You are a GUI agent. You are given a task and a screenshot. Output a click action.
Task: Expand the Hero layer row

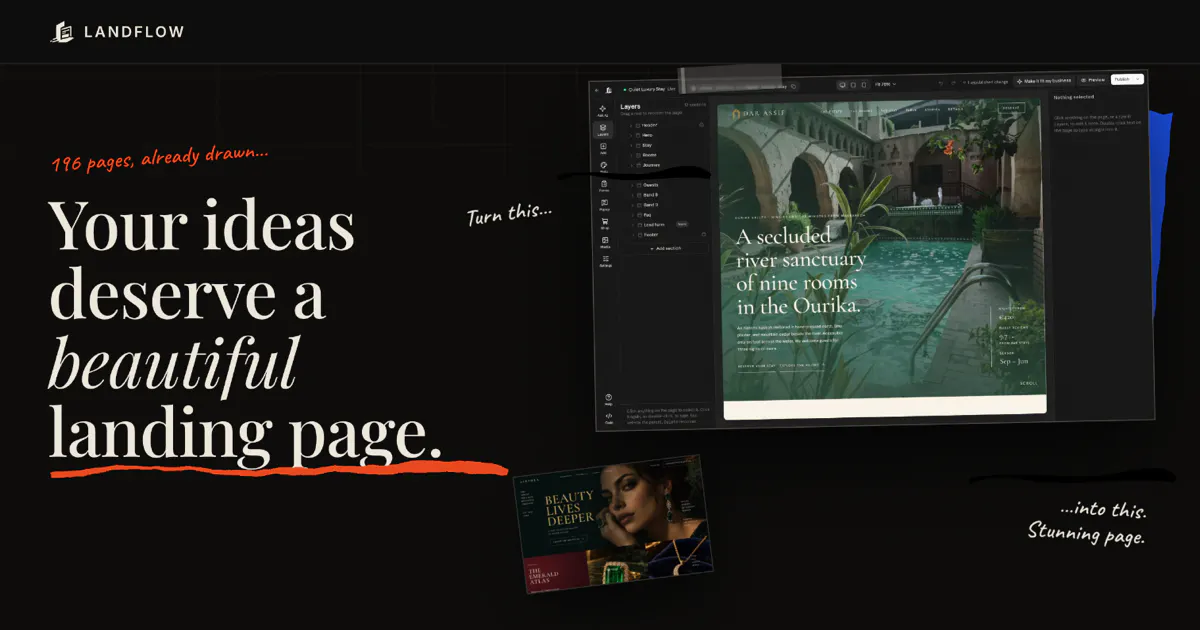(x=632, y=135)
